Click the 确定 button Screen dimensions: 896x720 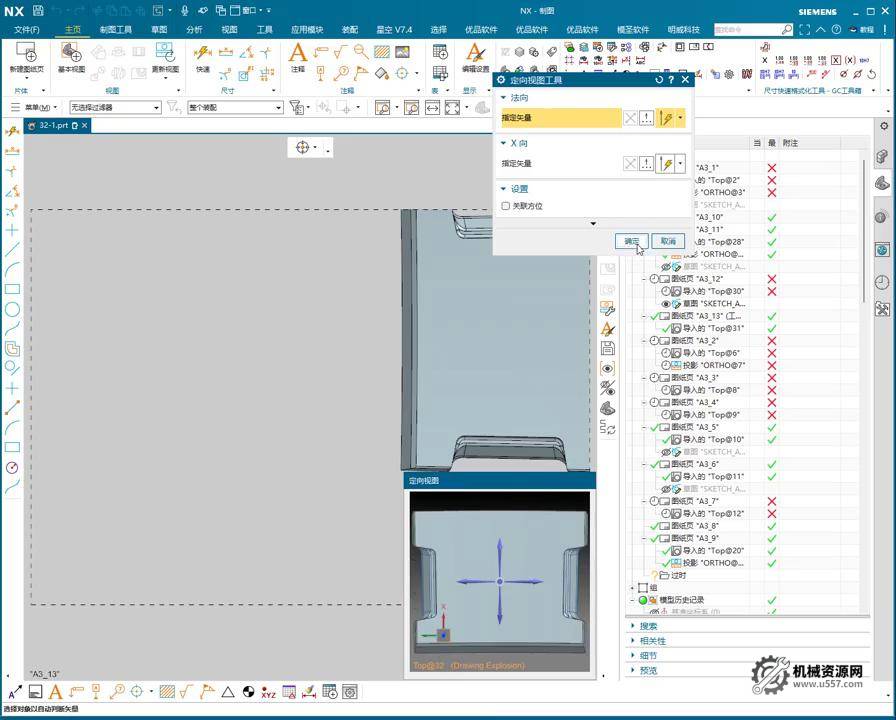tap(632, 241)
